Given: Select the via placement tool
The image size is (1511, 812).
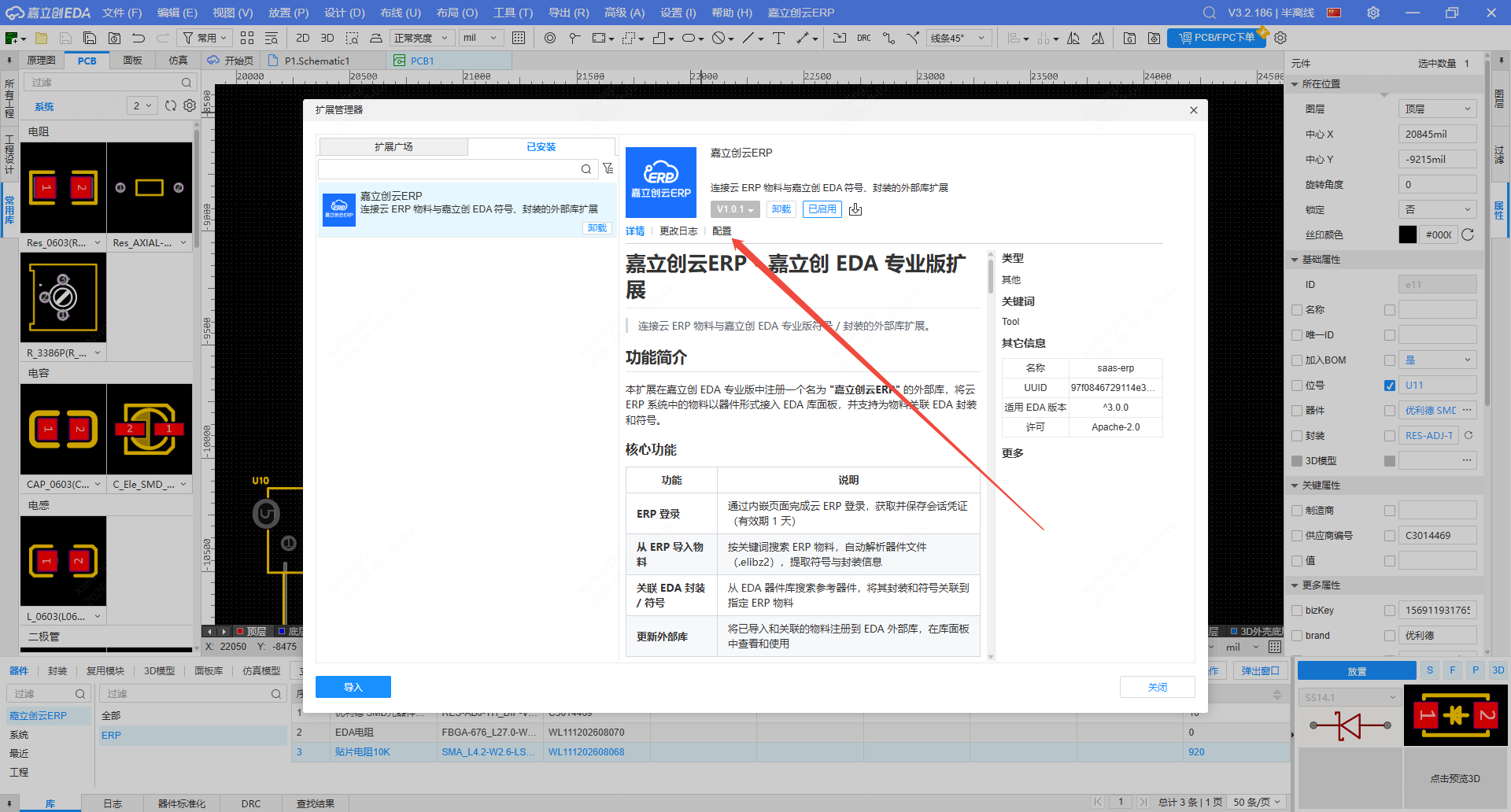Looking at the screenshot, I should click(550, 38).
